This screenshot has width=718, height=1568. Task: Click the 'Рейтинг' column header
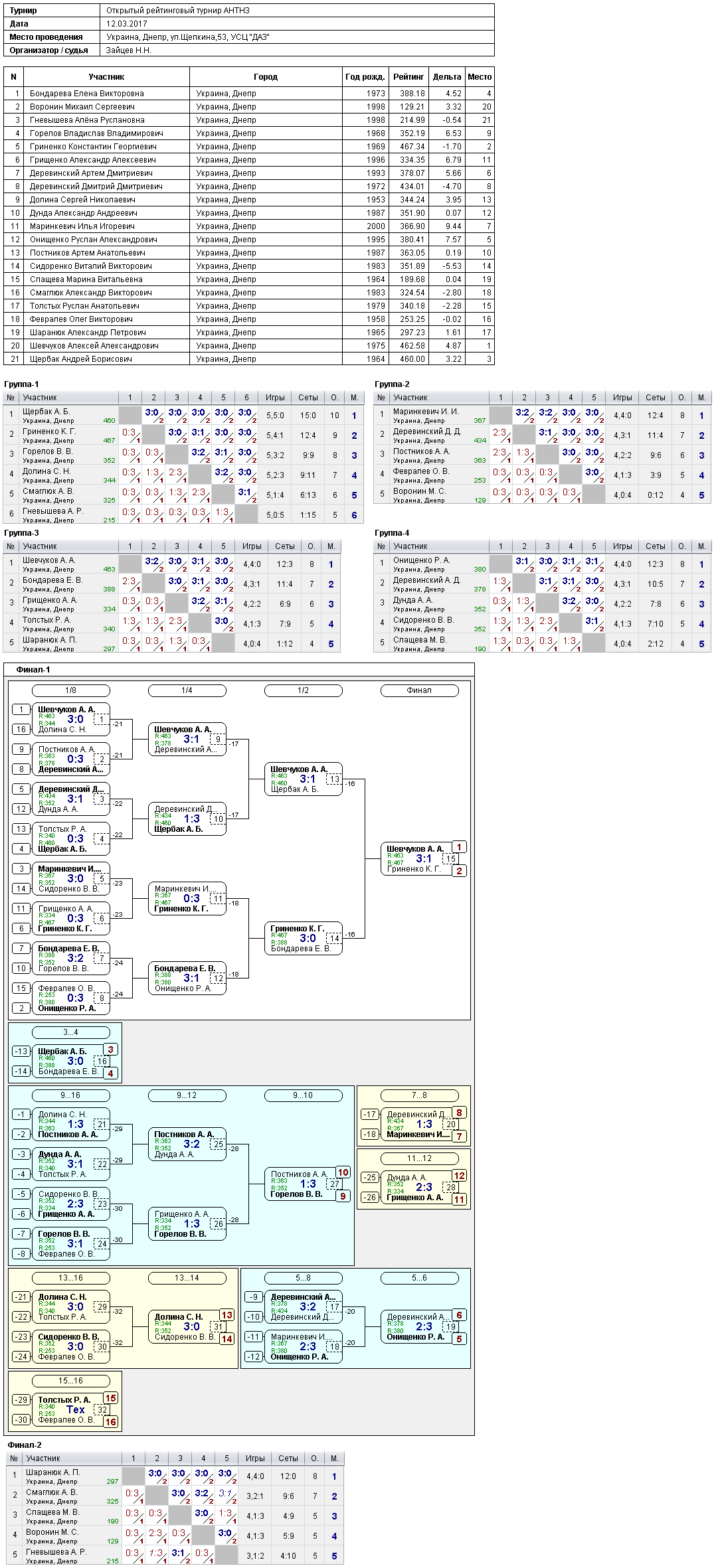pos(408,77)
